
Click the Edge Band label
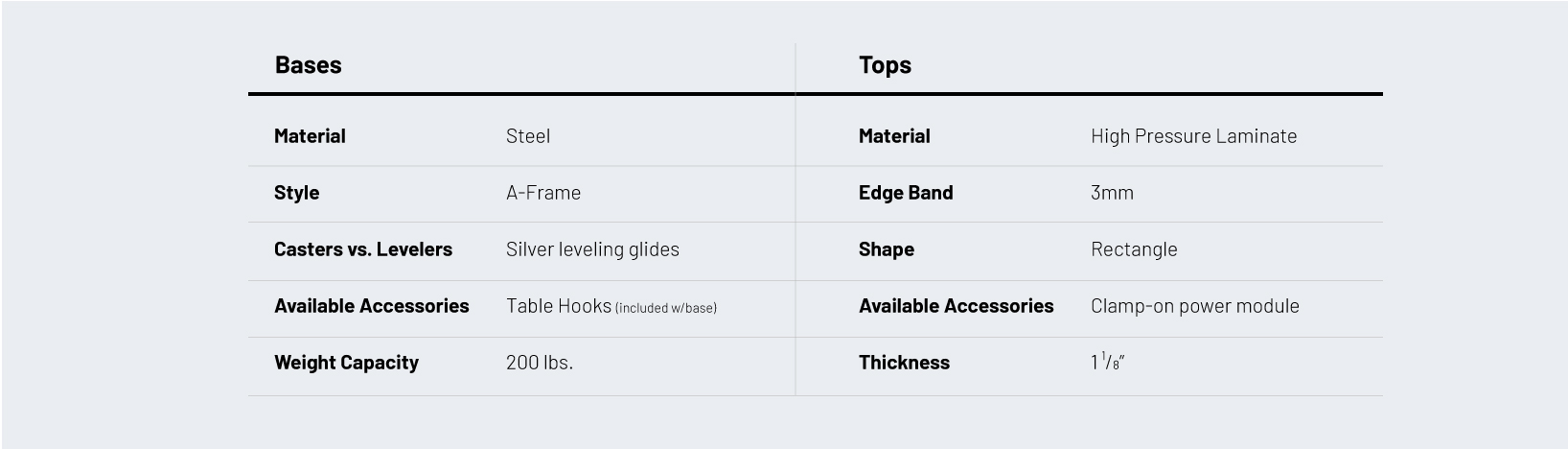point(906,193)
